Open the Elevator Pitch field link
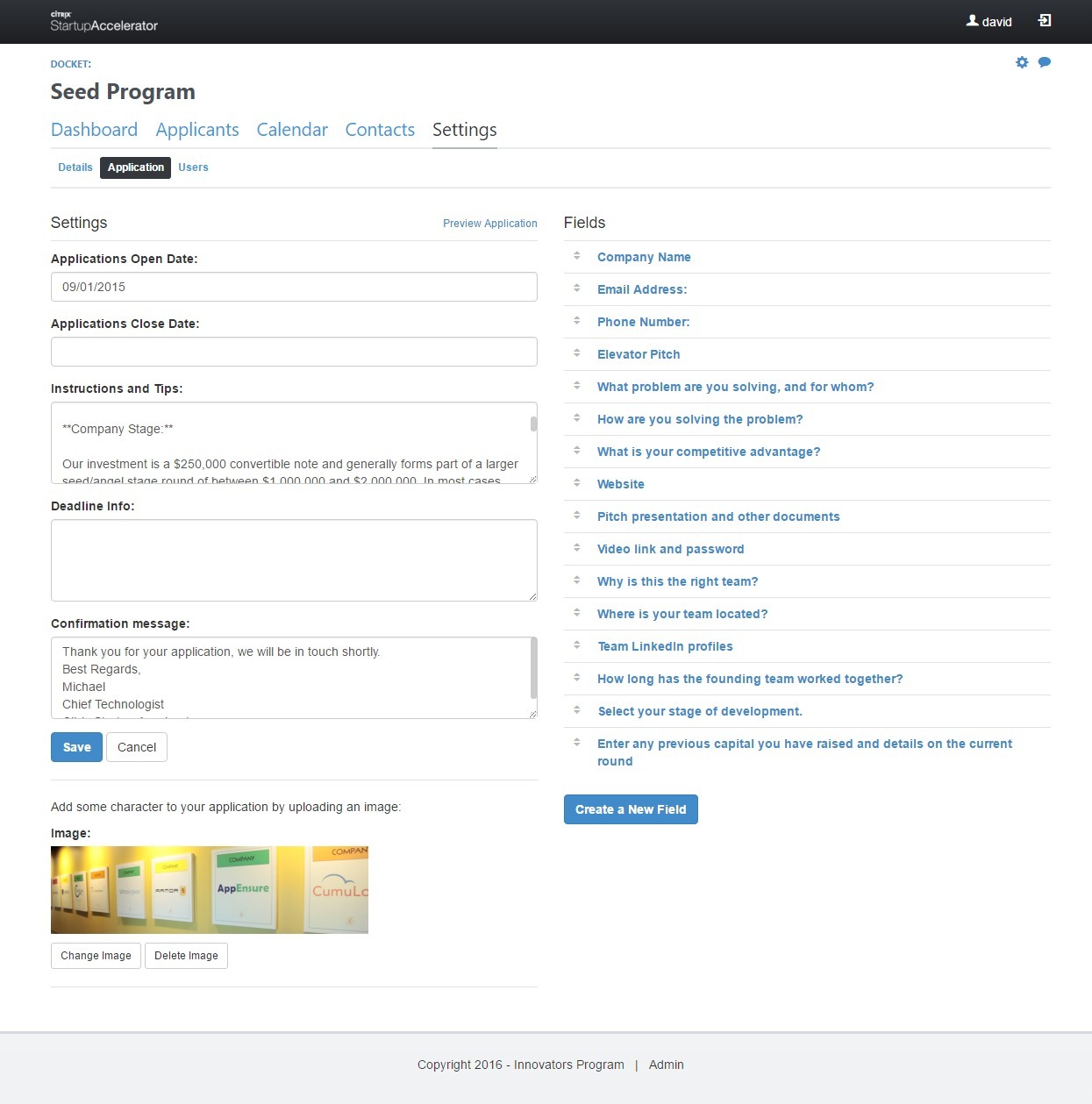Viewport: 1092px width, 1104px height. 639,354
